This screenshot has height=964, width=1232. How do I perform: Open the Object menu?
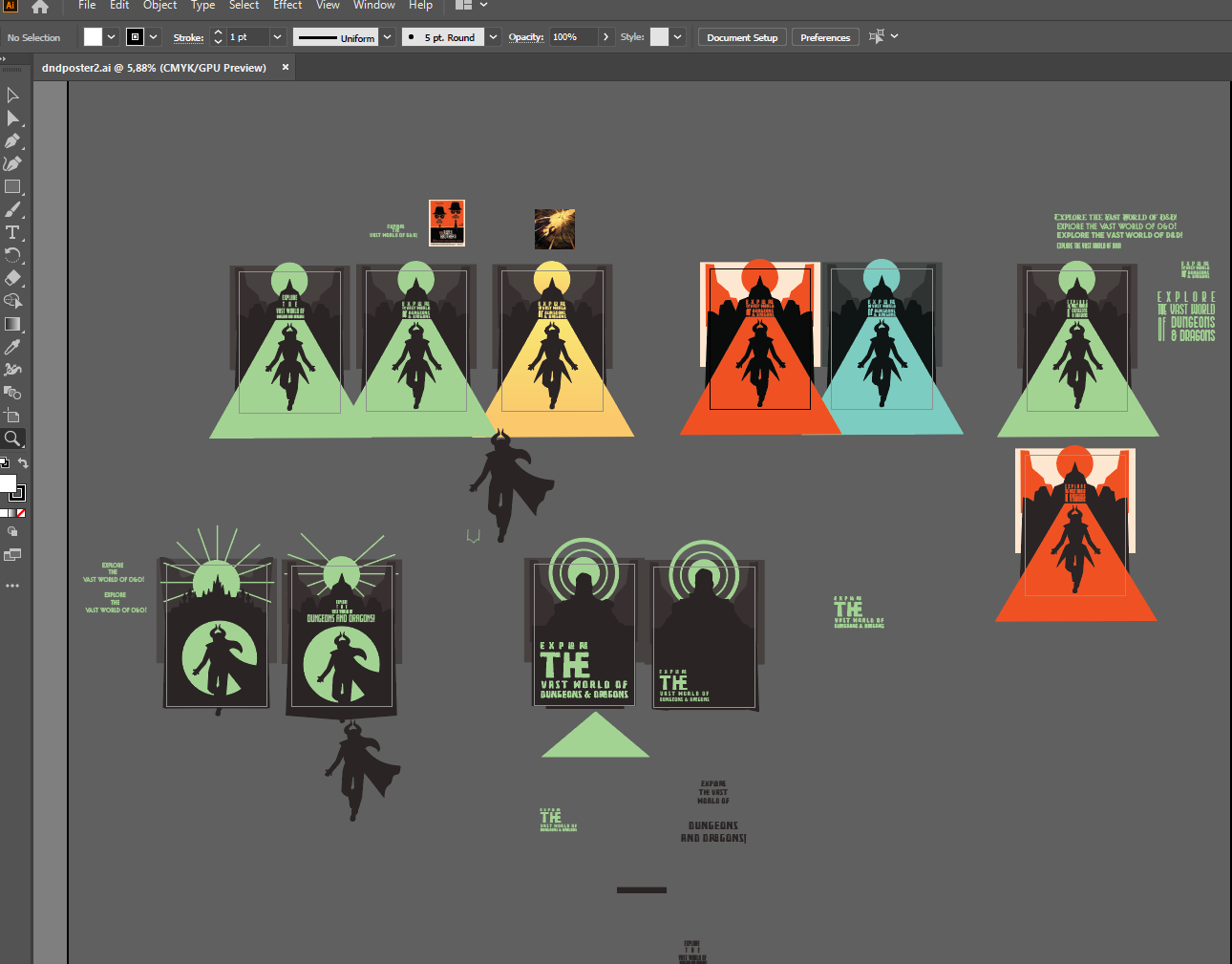160,5
